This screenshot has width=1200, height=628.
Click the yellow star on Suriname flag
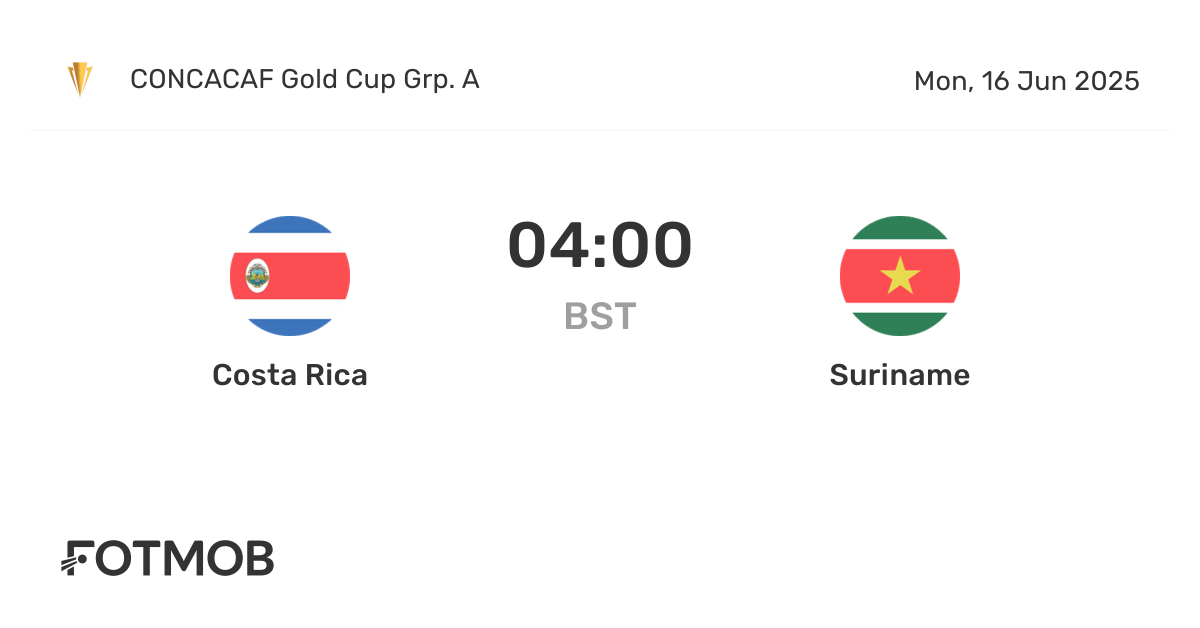pyautogui.click(x=900, y=276)
